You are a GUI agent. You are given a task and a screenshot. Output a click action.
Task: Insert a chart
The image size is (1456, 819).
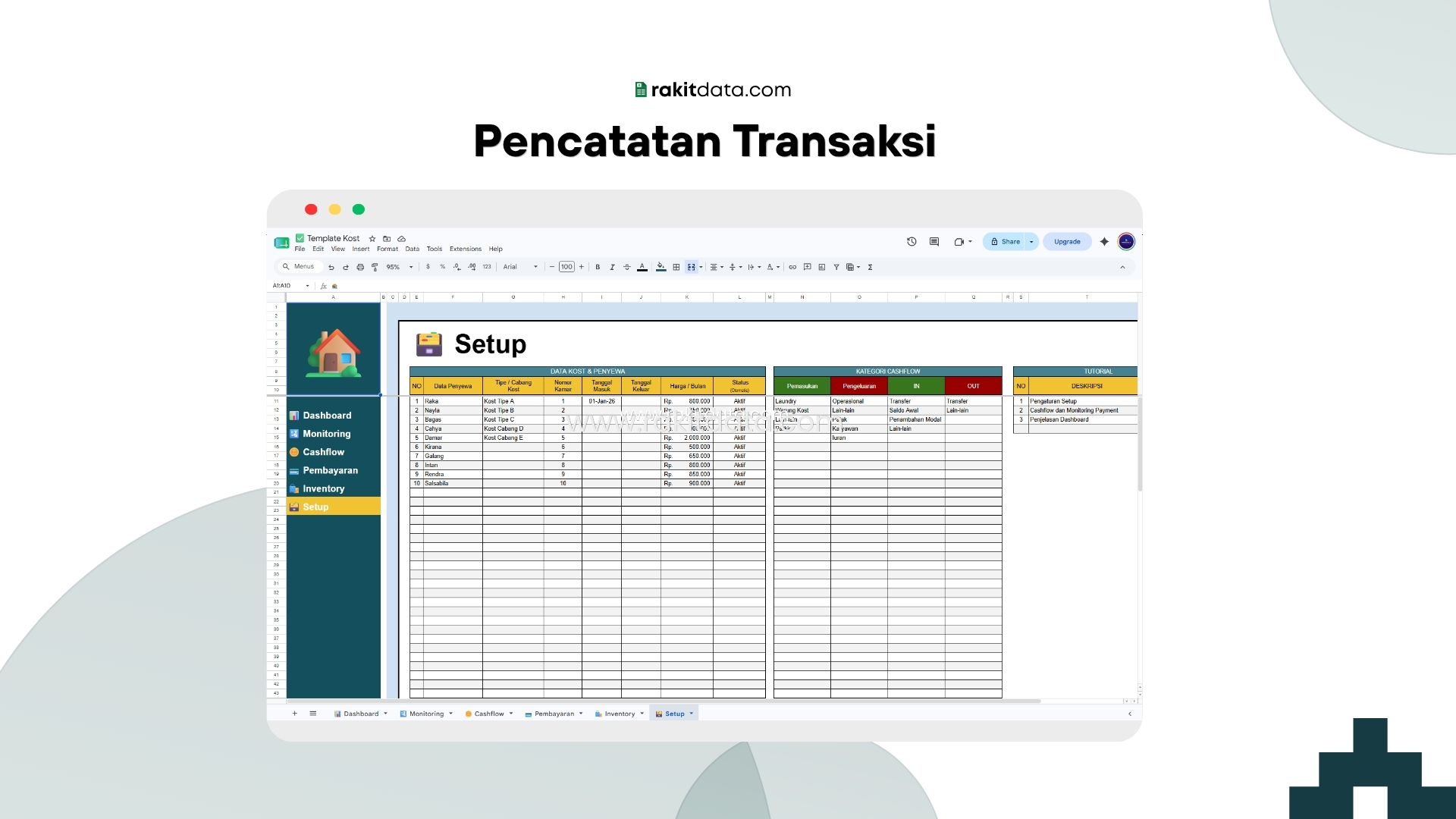coord(822,267)
